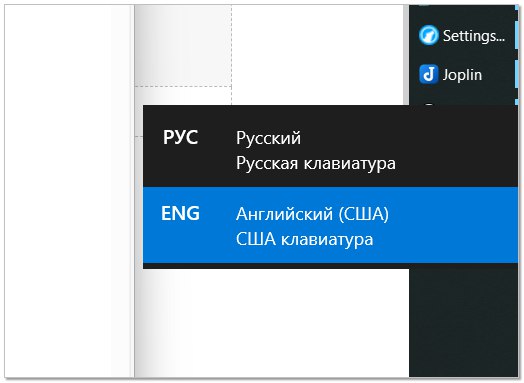Select the ENG language abbreviation
The height and width of the screenshot is (383, 524).
pos(180,213)
